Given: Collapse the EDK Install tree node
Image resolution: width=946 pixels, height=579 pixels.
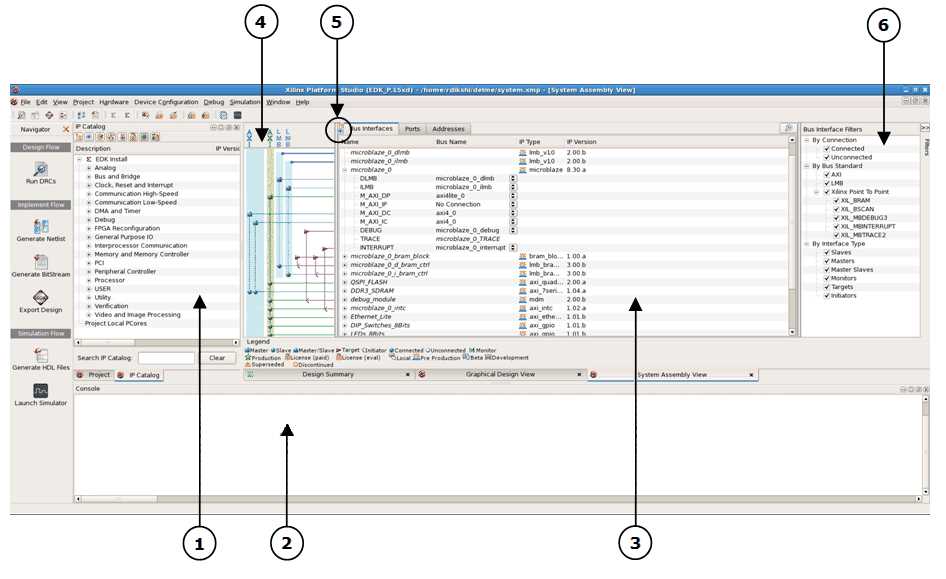Looking at the screenshot, I should coord(80,159).
